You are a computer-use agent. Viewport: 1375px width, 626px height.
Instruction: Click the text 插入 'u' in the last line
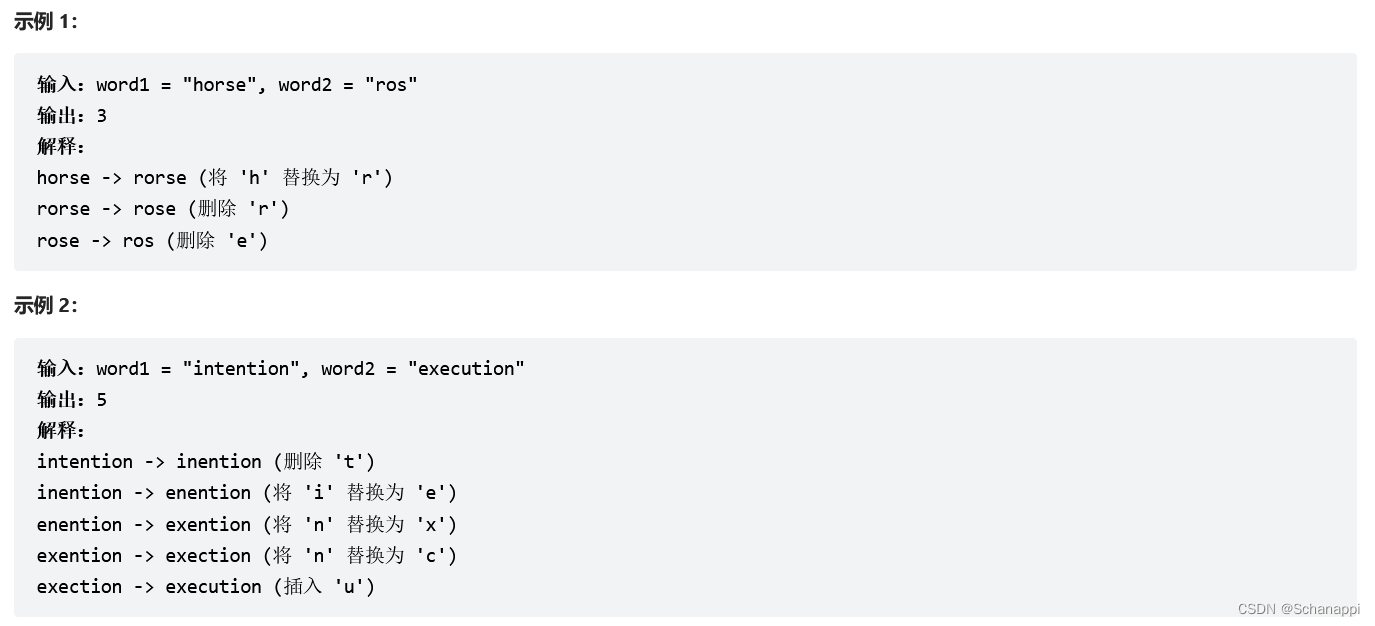pyautogui.click(x=325, y=587)
